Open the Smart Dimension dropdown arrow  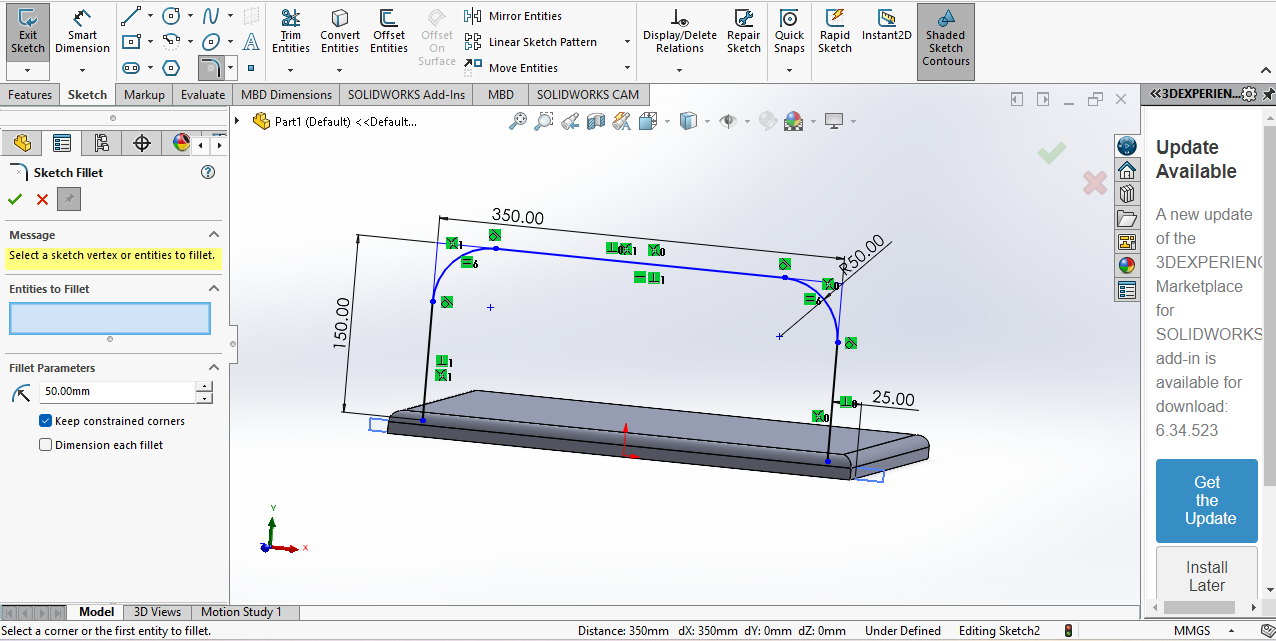[82, 70]
